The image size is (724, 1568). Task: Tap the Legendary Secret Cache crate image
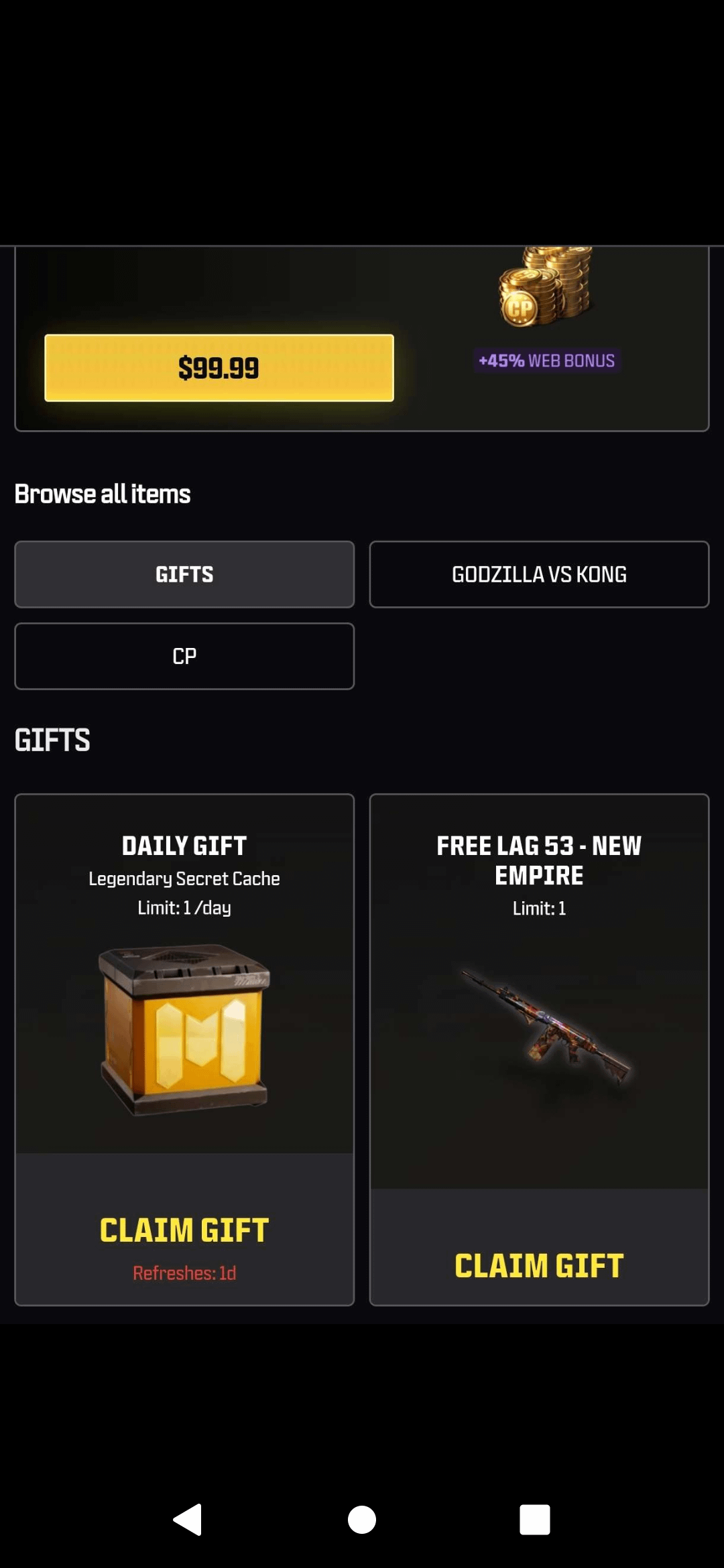point(184,1030)
